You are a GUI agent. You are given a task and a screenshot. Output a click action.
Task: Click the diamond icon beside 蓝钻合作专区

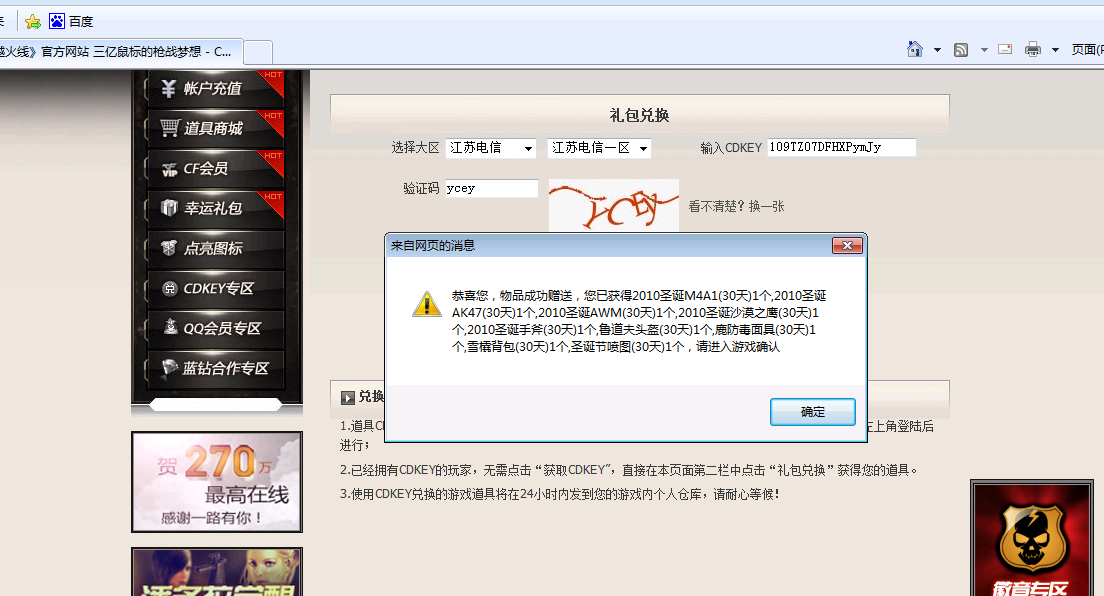tap(170, 366)
